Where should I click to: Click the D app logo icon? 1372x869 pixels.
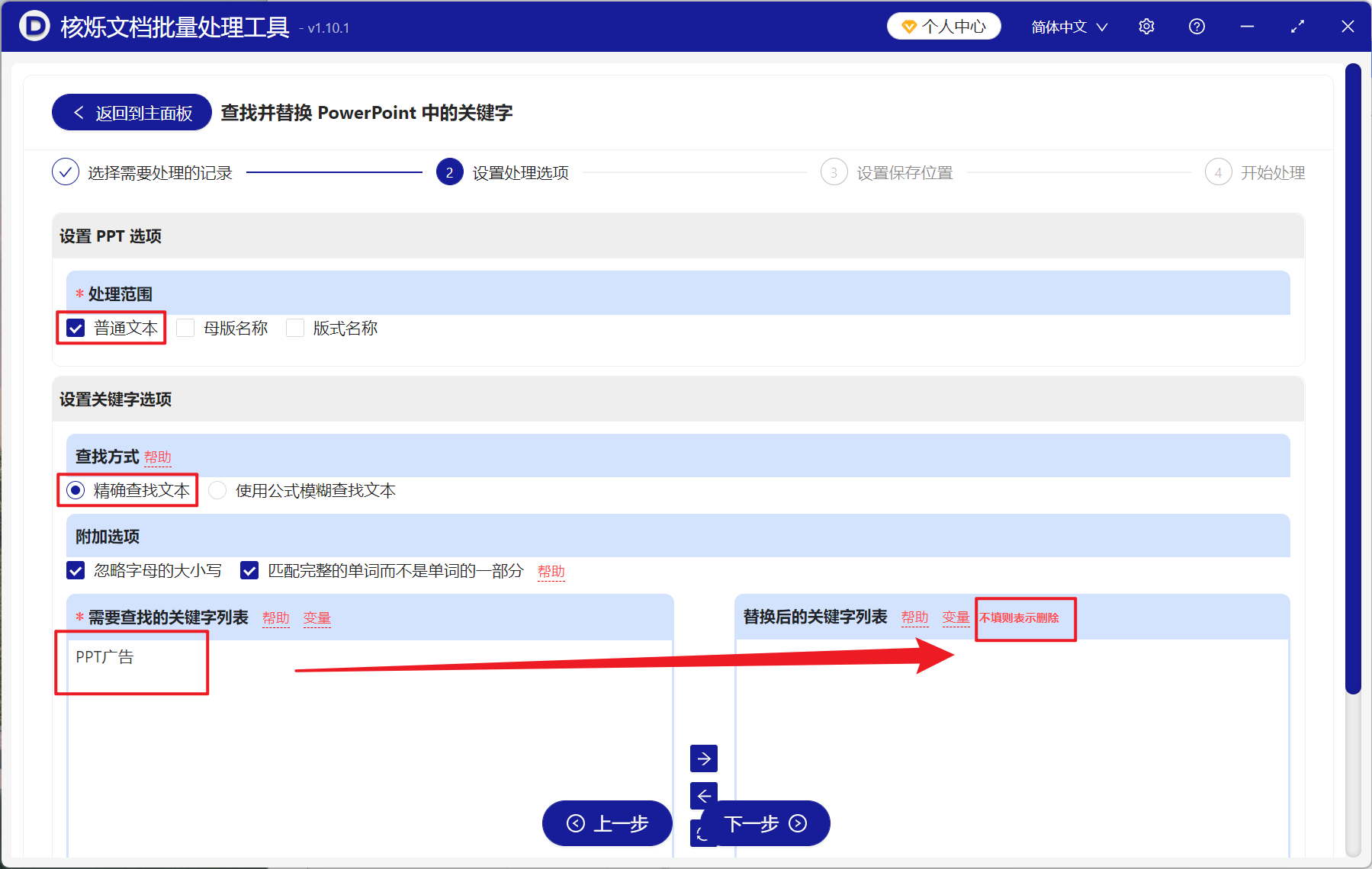(x=34, y=26)
